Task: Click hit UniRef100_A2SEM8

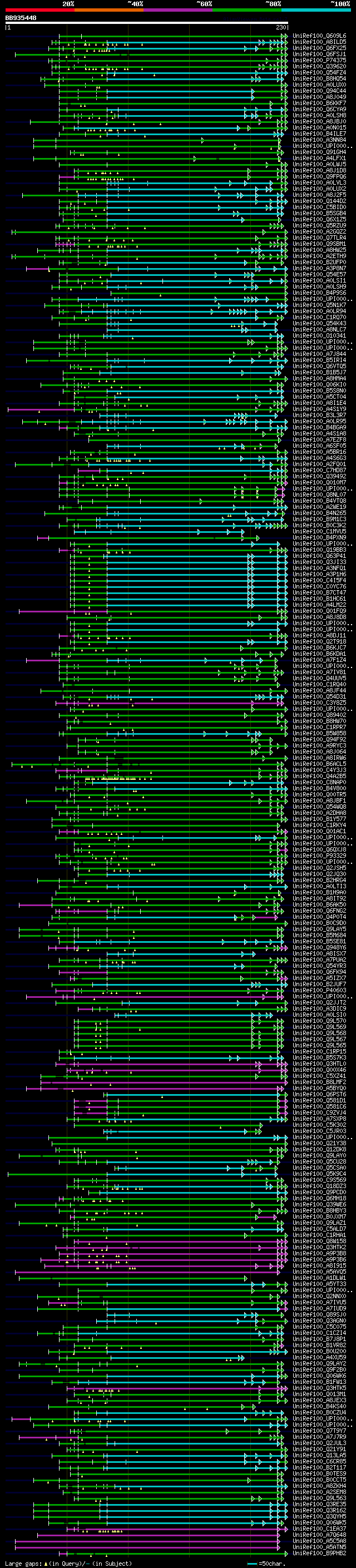Action: (319, 1491)
